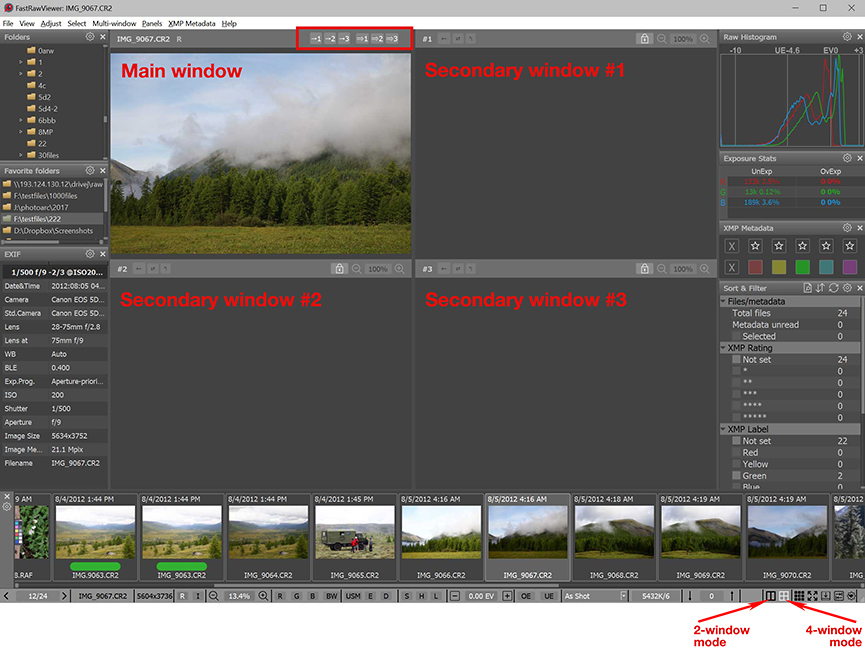This screenshot has width=865, height=652.
Task: Expand the 8MP folder tree node
Action: pyautogui.click(x=20, y=131)
